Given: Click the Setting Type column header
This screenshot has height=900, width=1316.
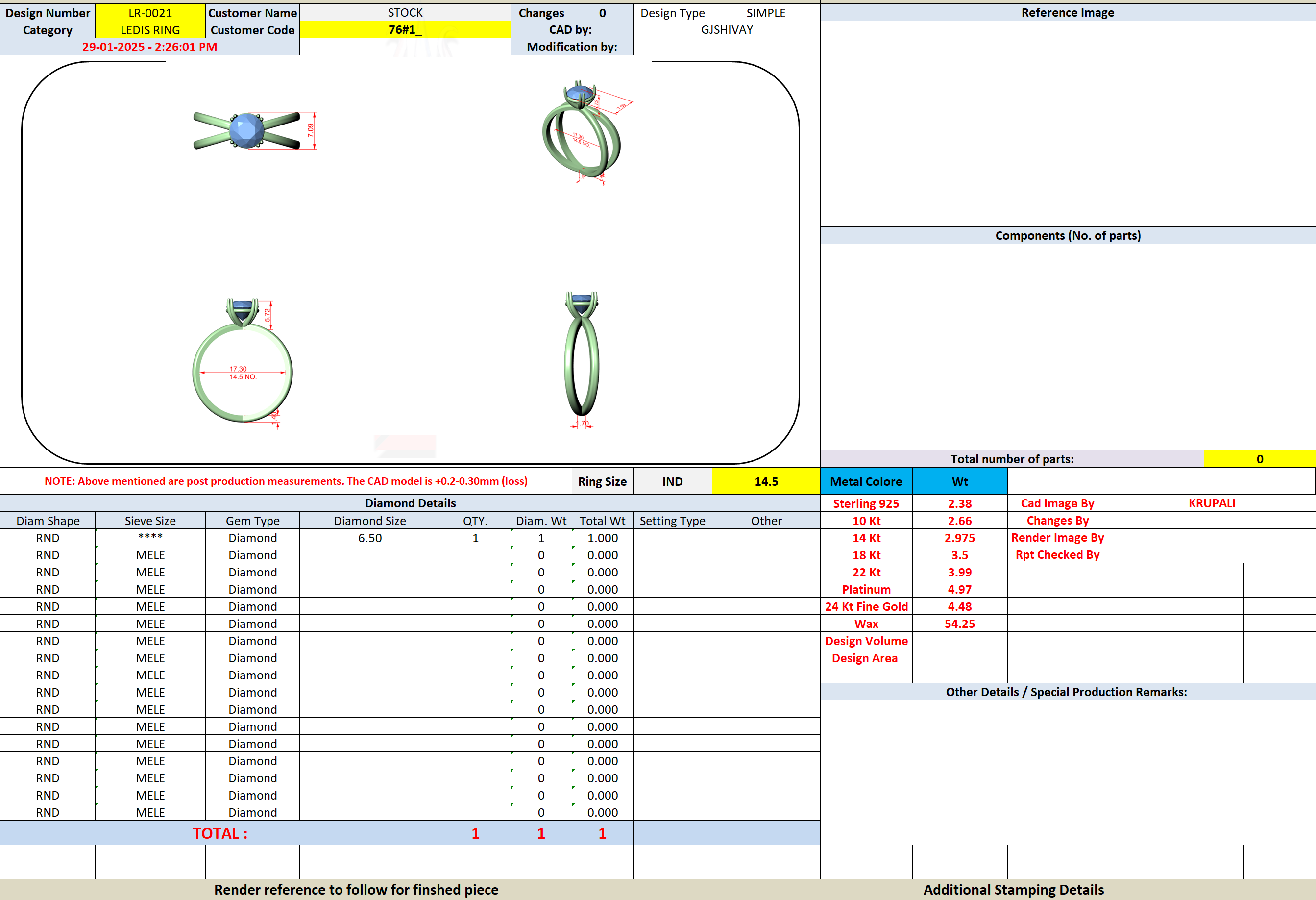Looking at the screenshot, I should [672, 521].
